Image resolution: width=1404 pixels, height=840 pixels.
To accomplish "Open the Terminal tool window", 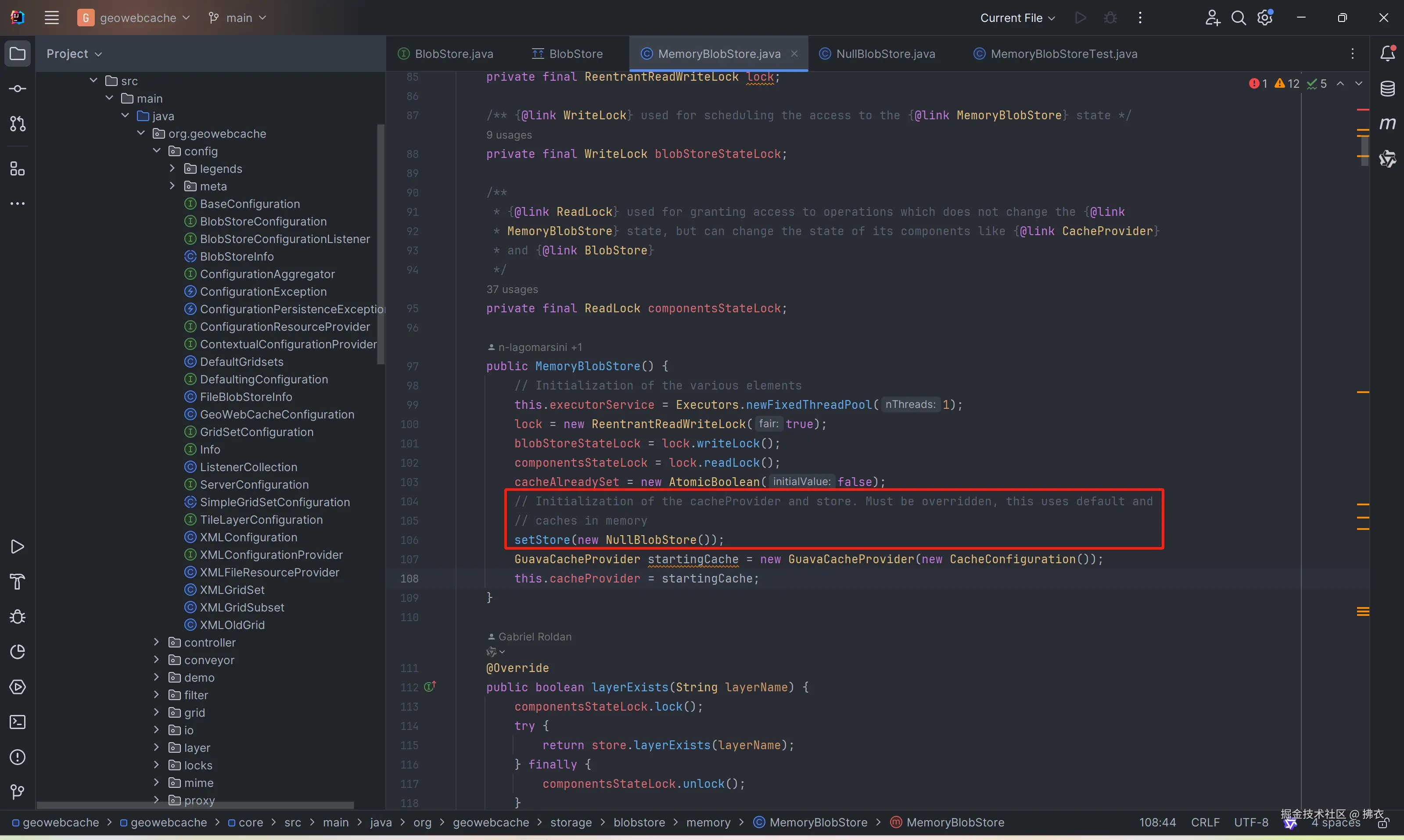I will (x=18, y=722).
